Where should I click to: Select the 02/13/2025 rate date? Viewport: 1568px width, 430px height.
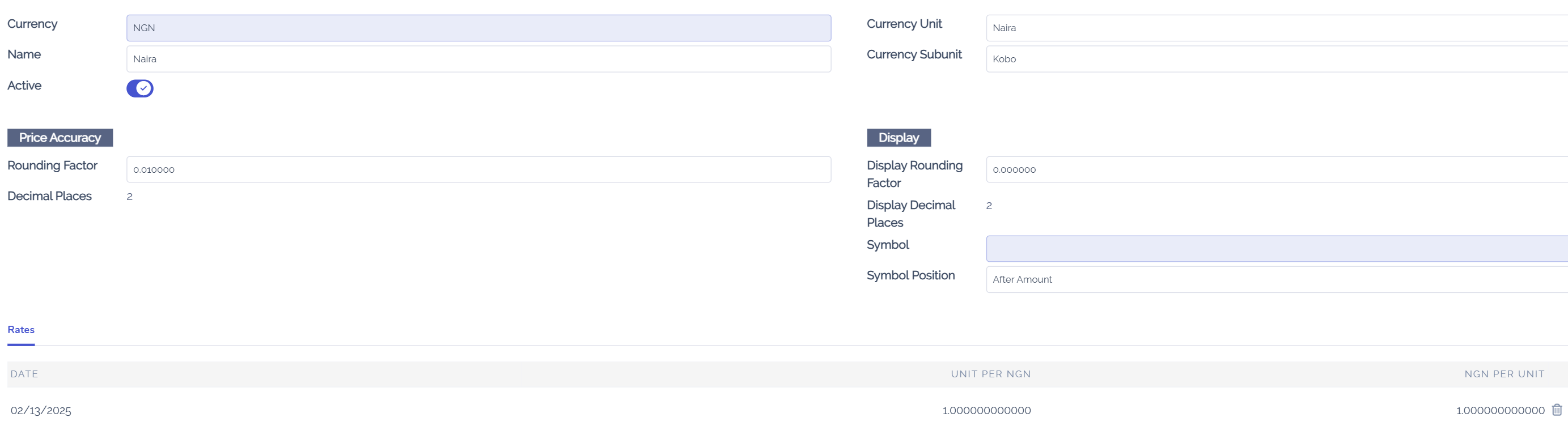pyautogui.click(x=41, y=411)
